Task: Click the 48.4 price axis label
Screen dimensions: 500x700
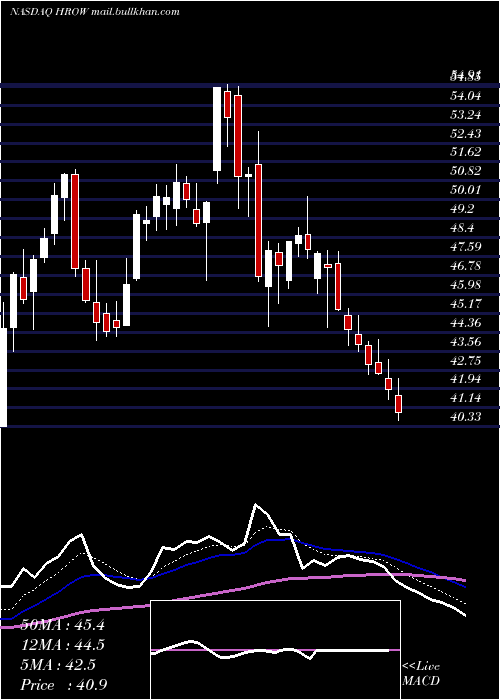Action: pos(462,228)
